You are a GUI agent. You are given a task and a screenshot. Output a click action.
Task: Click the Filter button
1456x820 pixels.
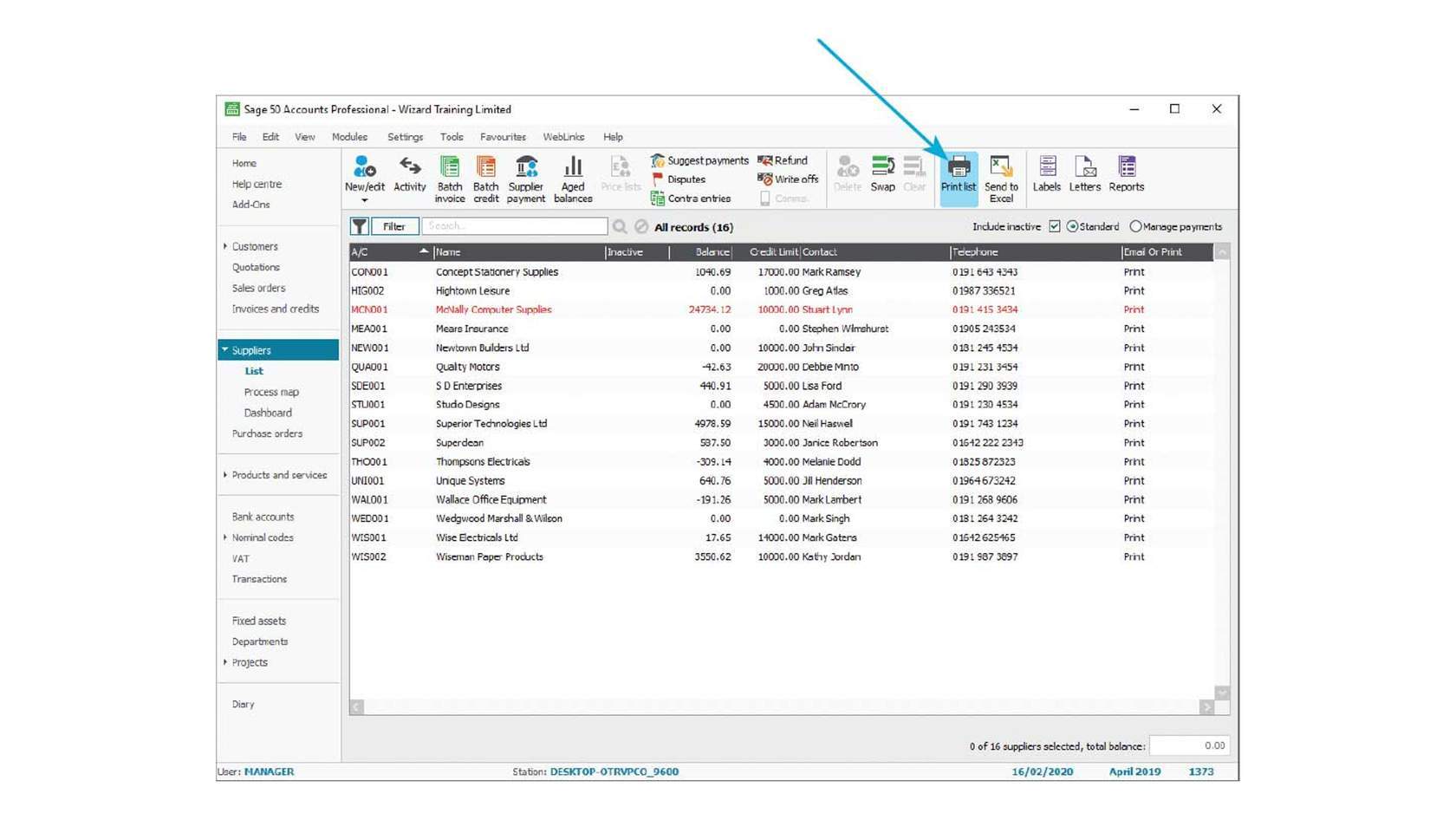click(394, 226)
